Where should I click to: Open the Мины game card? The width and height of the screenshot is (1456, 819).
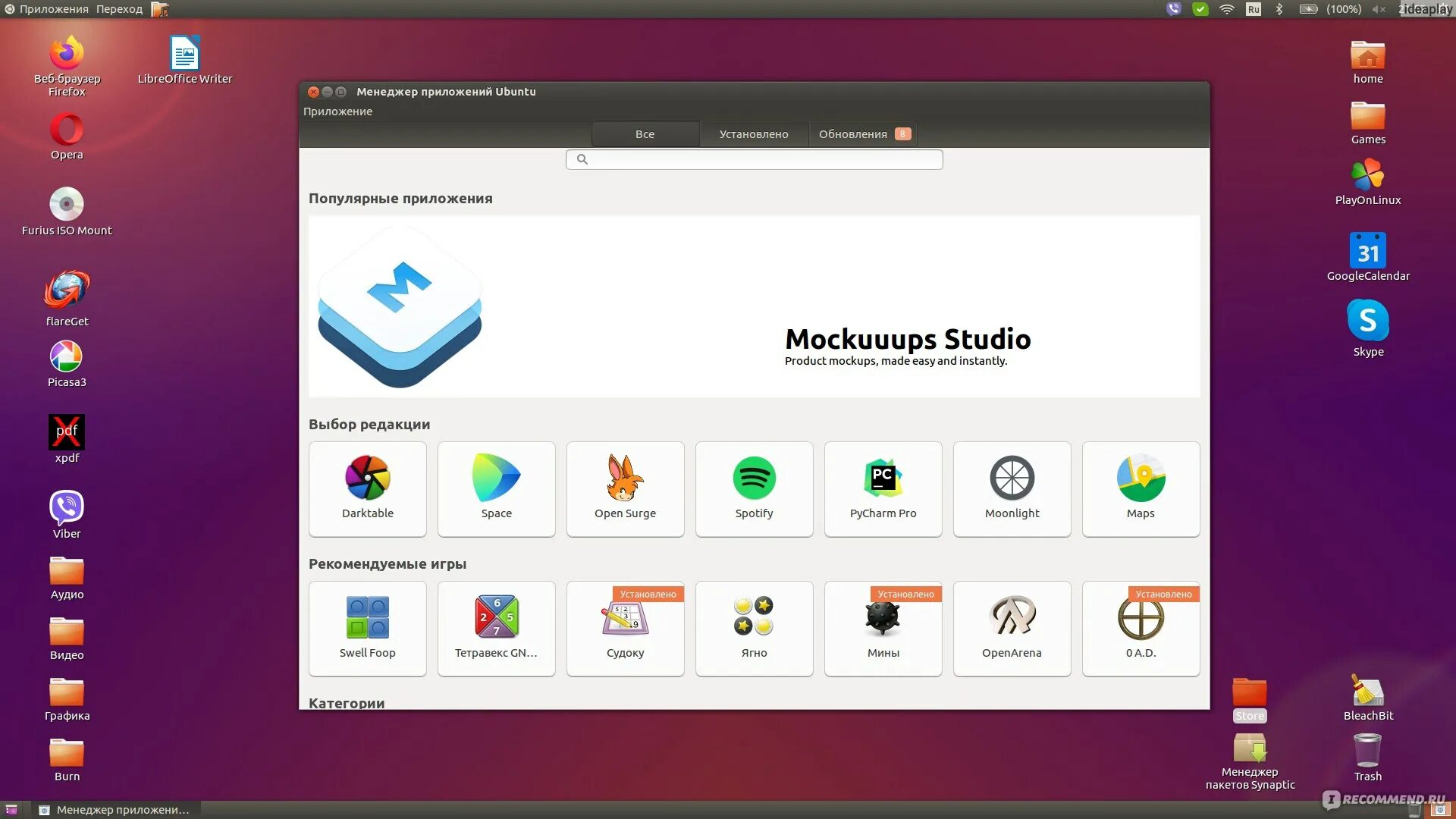(883, 629)
